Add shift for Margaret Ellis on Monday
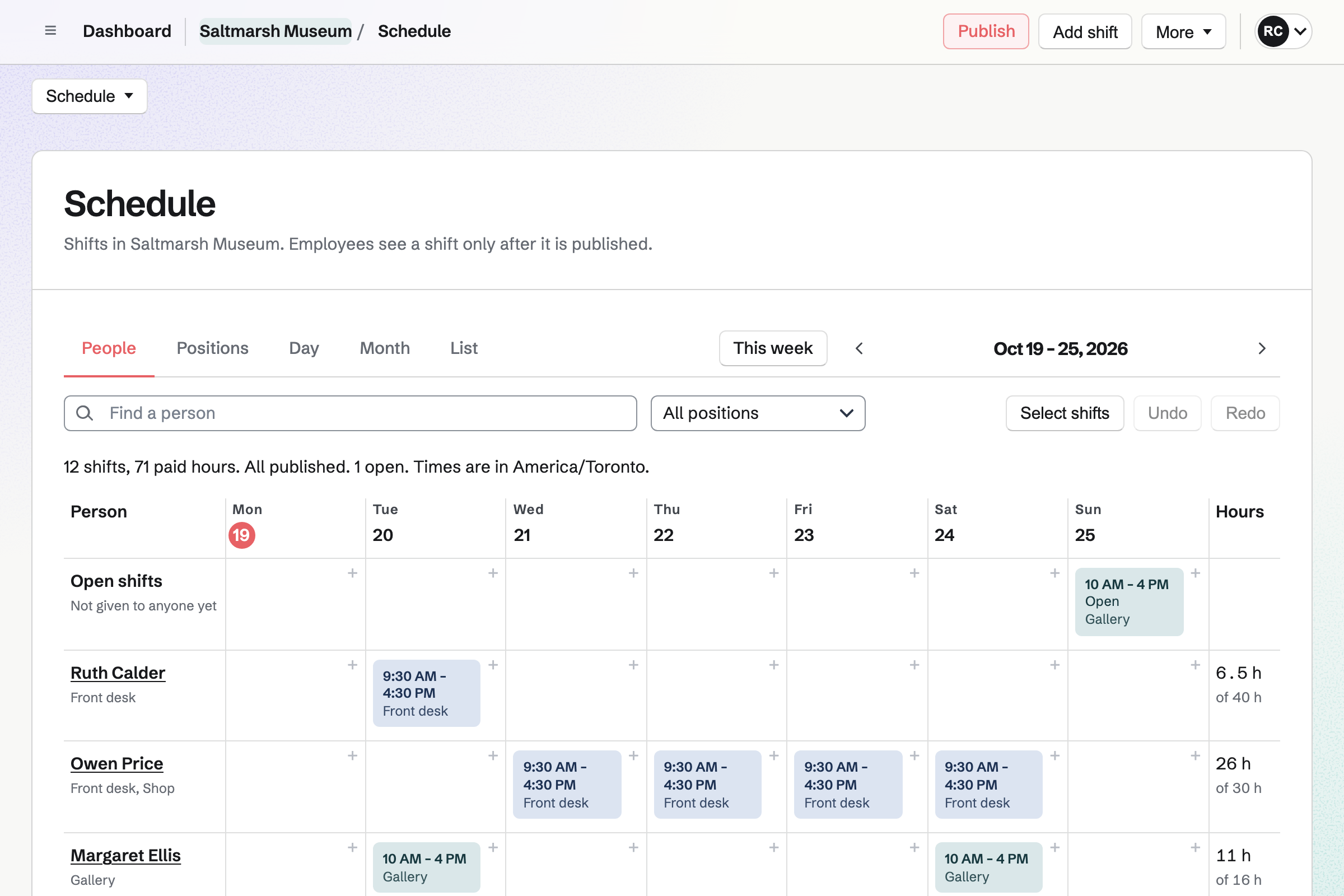This screenshot has width=1344, height=896. 353,847
